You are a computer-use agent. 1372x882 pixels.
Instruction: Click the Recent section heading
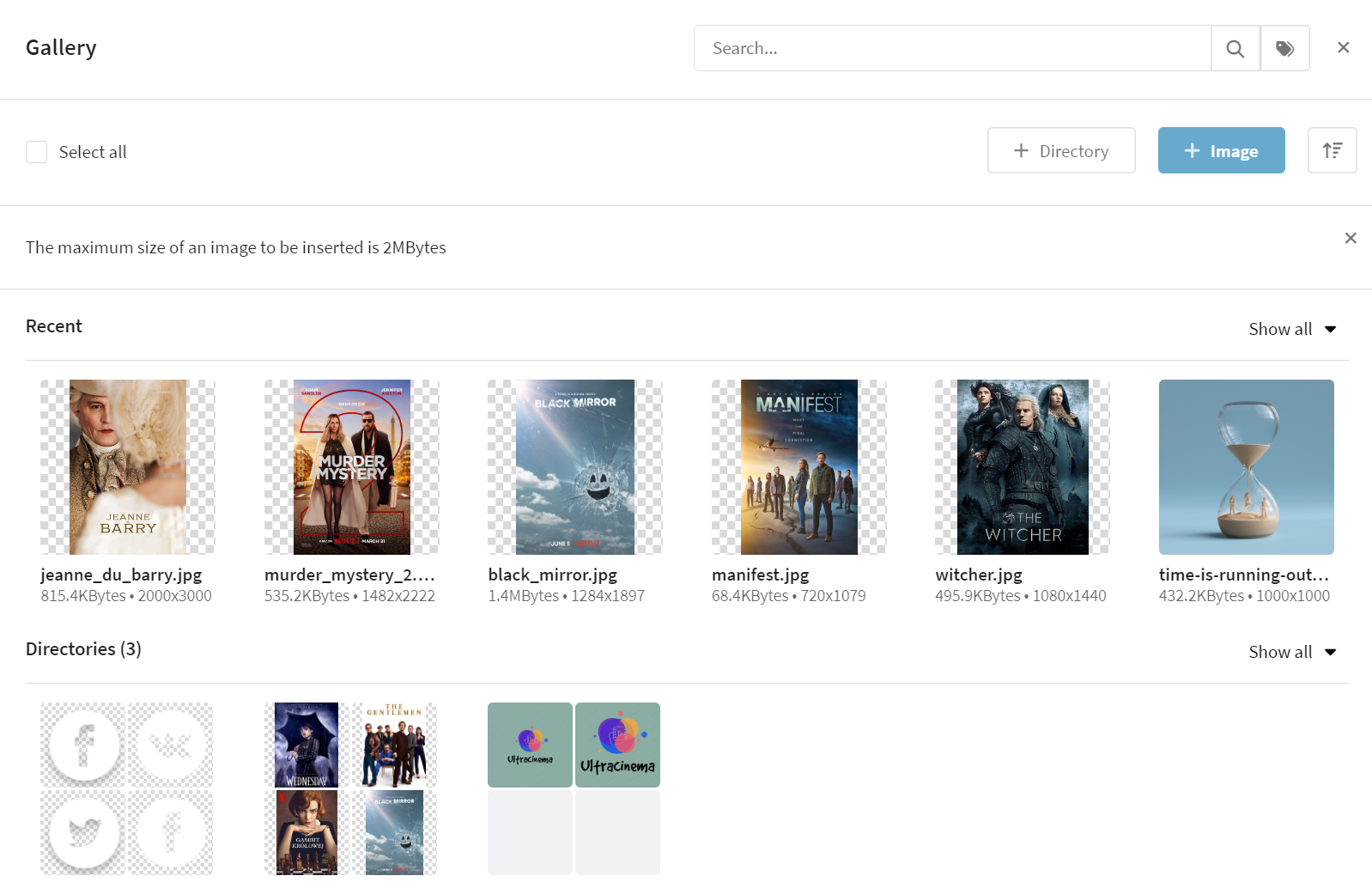[54, 326]
